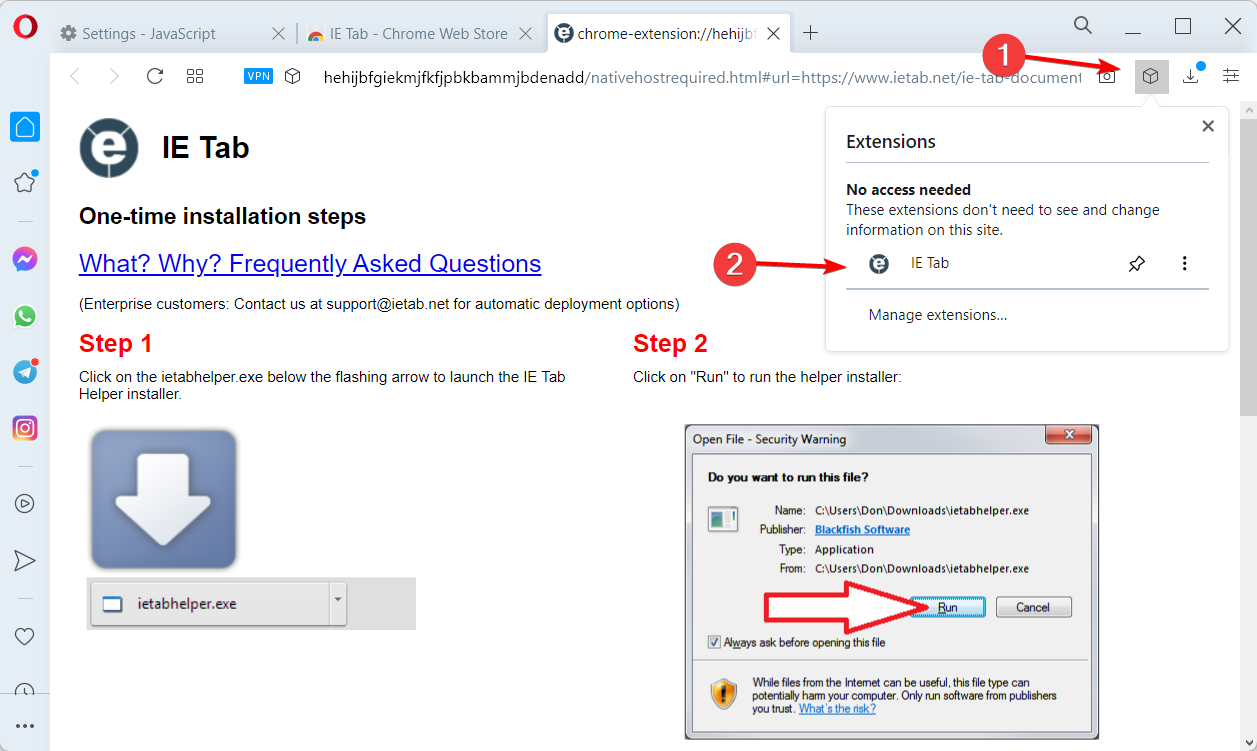Open the Opera main menu logo
This screenshot has height=751, width=1257.
pos(25,27)
